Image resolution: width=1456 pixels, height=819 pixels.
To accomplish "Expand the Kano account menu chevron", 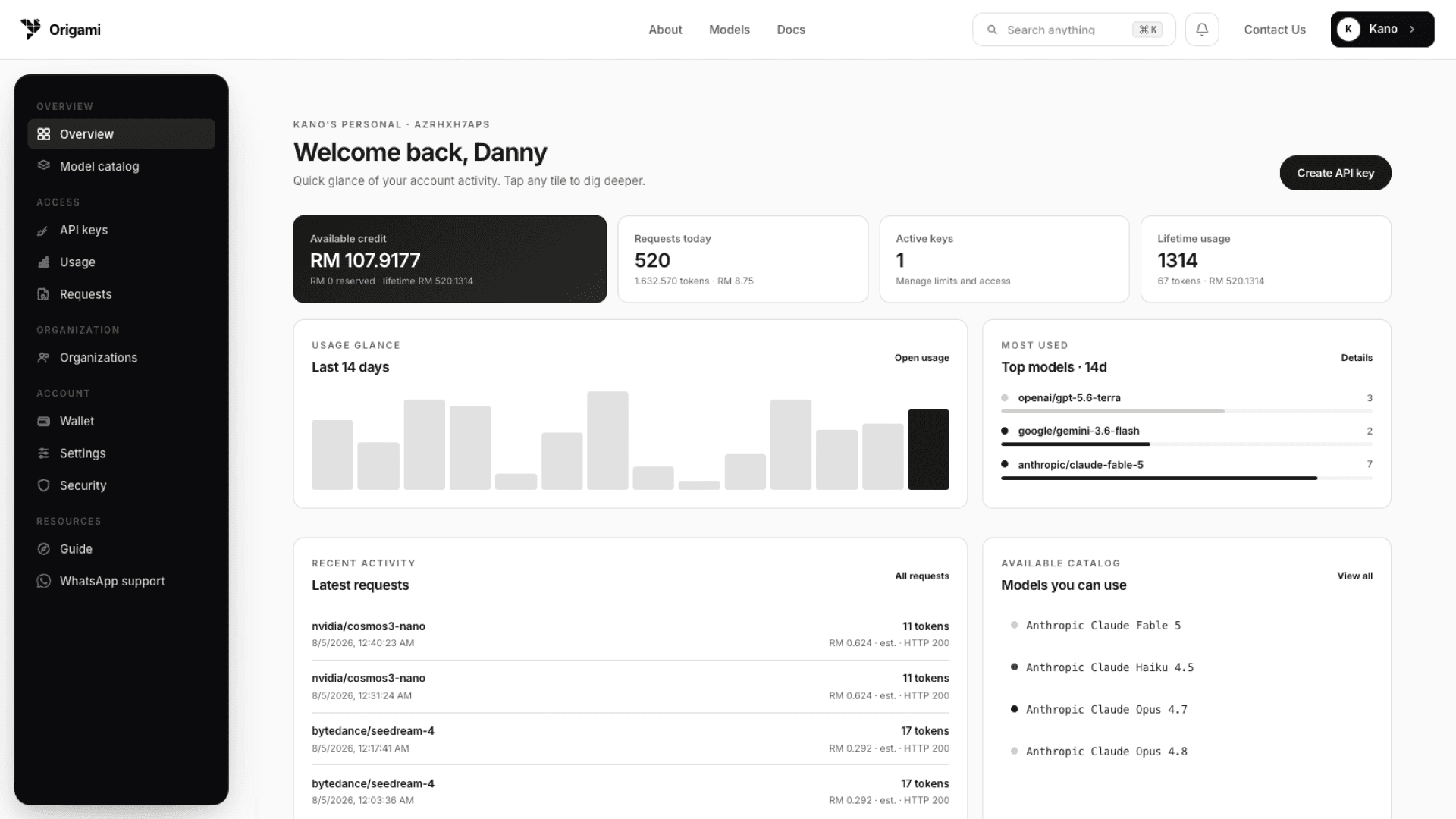I will coord(1412,30).
